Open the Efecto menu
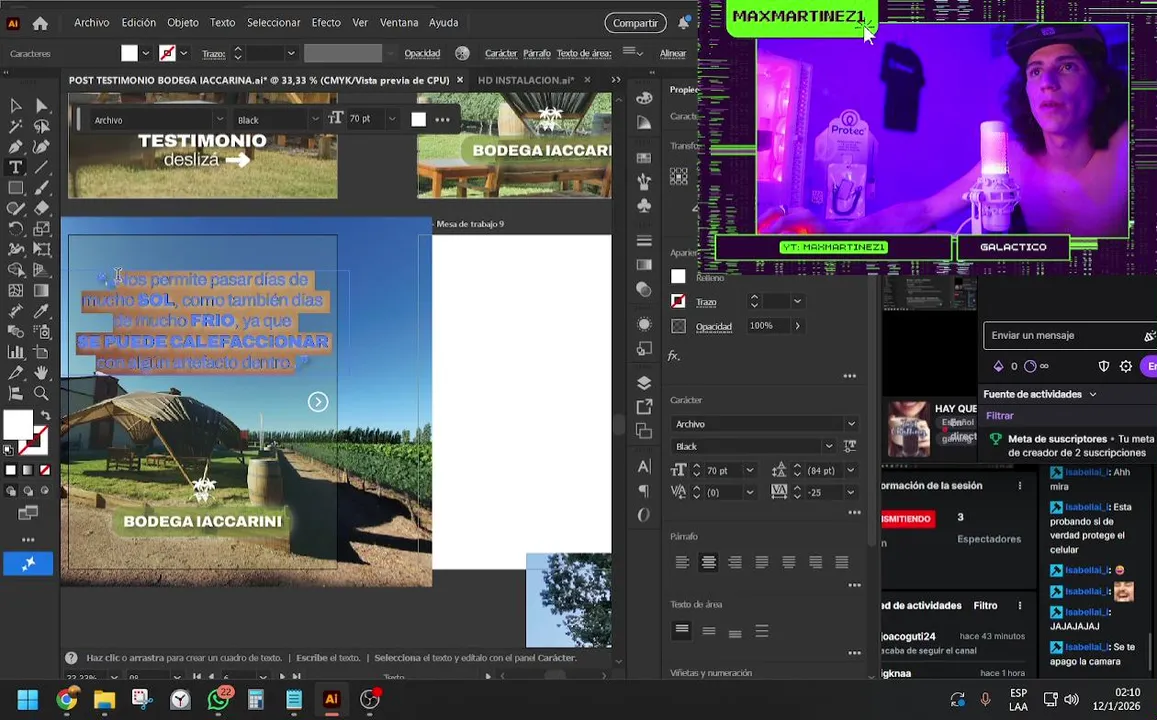This screenshot has width=1157, height=720. click(326, 23)
